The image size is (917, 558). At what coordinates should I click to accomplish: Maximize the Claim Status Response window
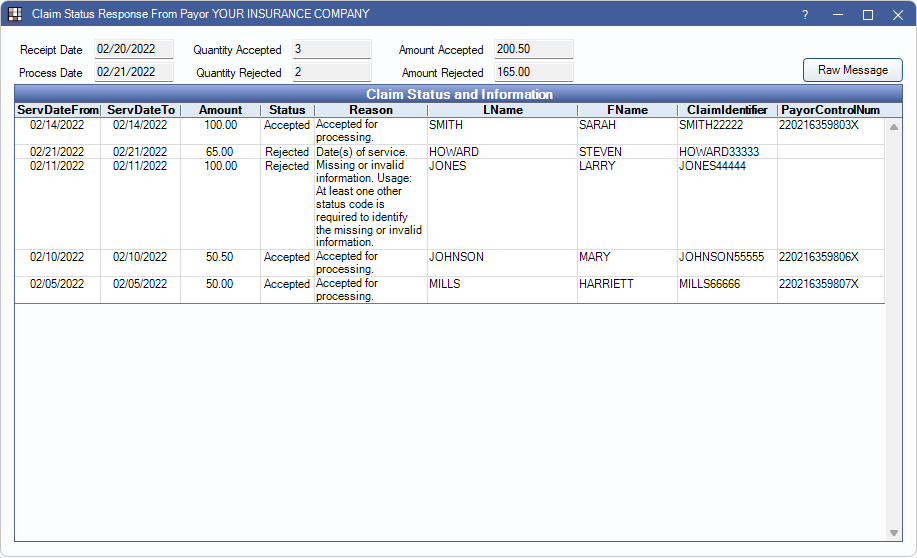tap(867, 15)
